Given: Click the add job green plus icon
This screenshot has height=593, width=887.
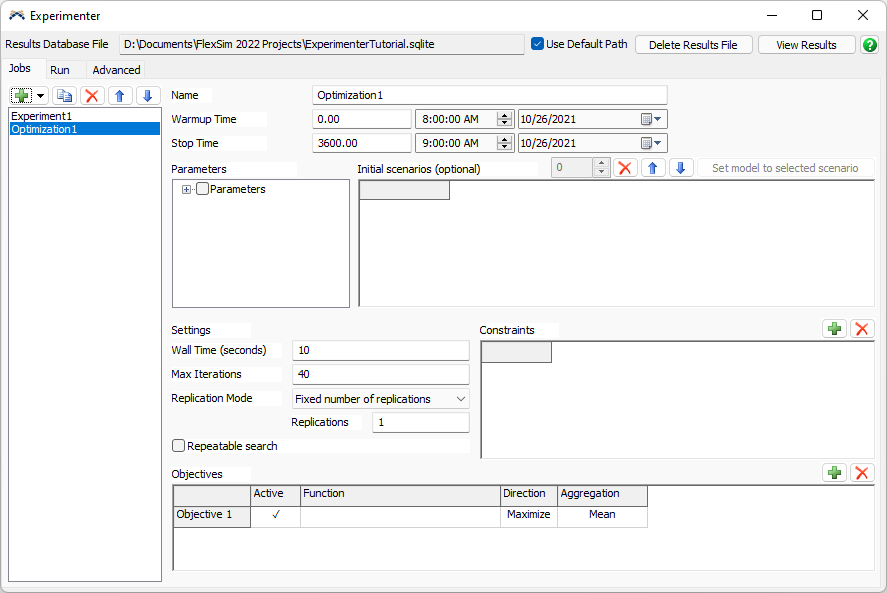Looking at the screenshot, I should tap(22, 96).
